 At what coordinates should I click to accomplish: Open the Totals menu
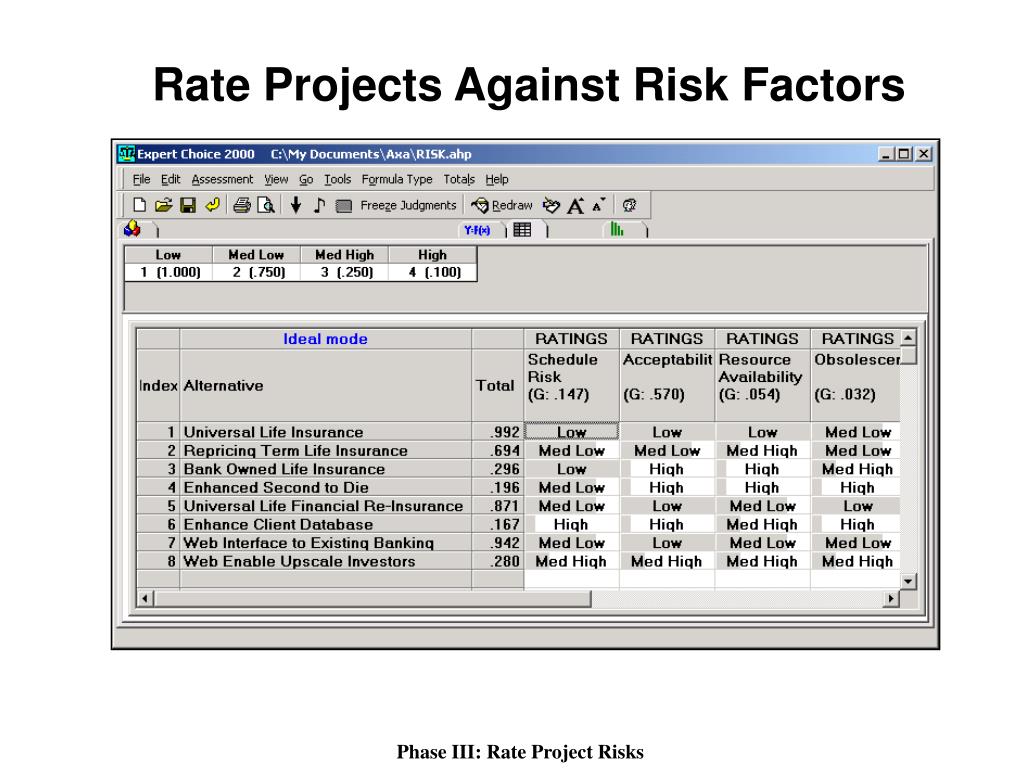pos(459,179)
